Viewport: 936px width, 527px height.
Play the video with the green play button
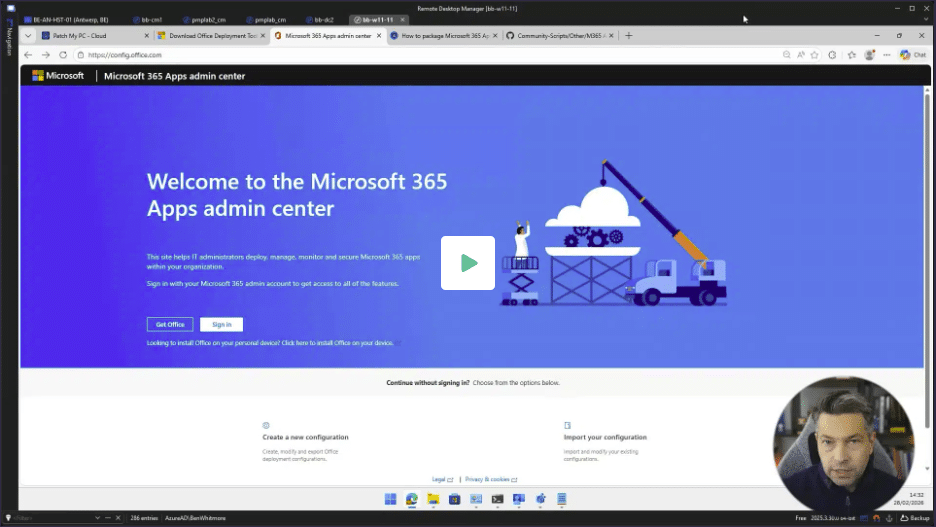tap(468, 263)
